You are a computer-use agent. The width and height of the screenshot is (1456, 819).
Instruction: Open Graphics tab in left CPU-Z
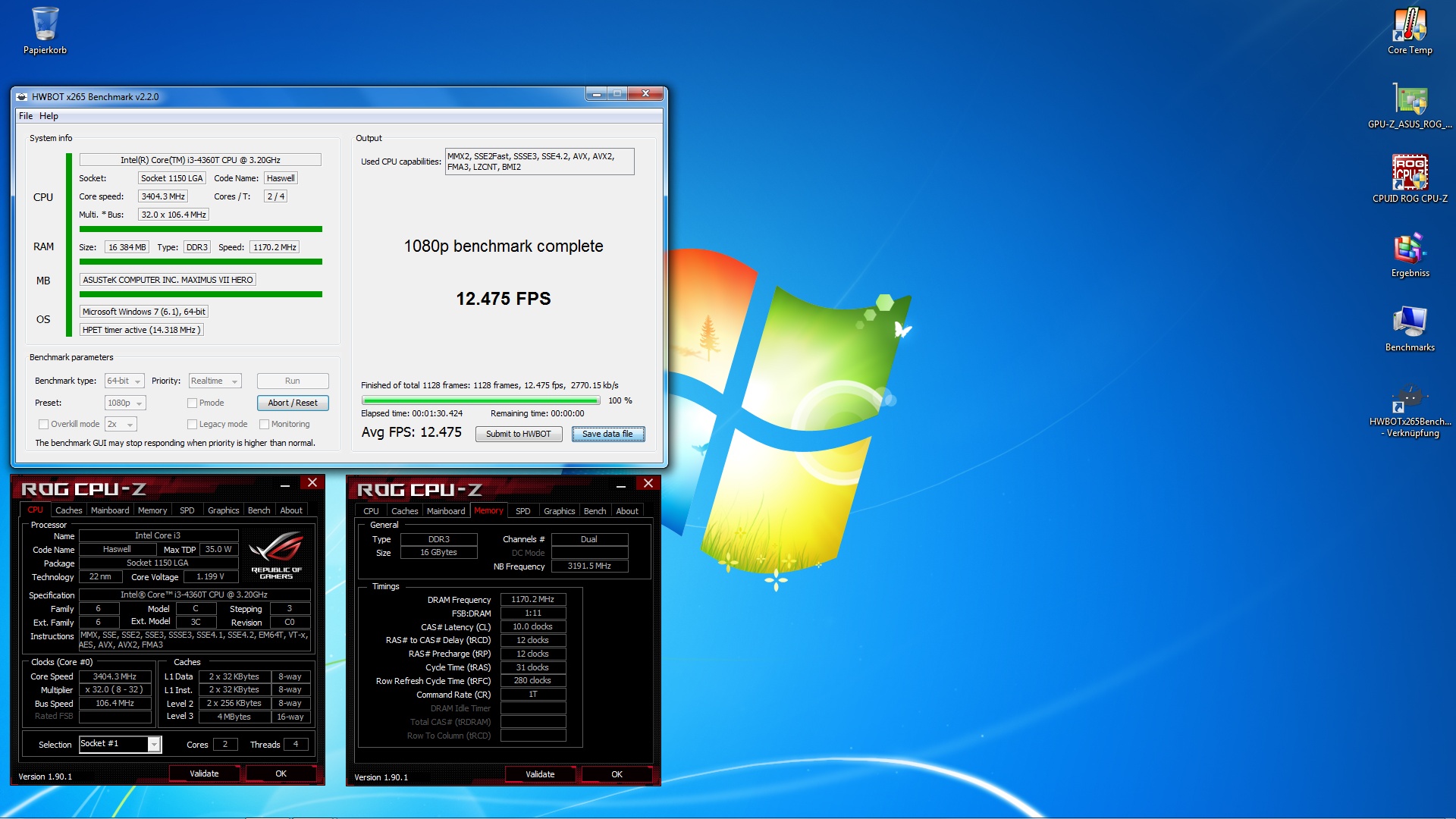(223, 510)
